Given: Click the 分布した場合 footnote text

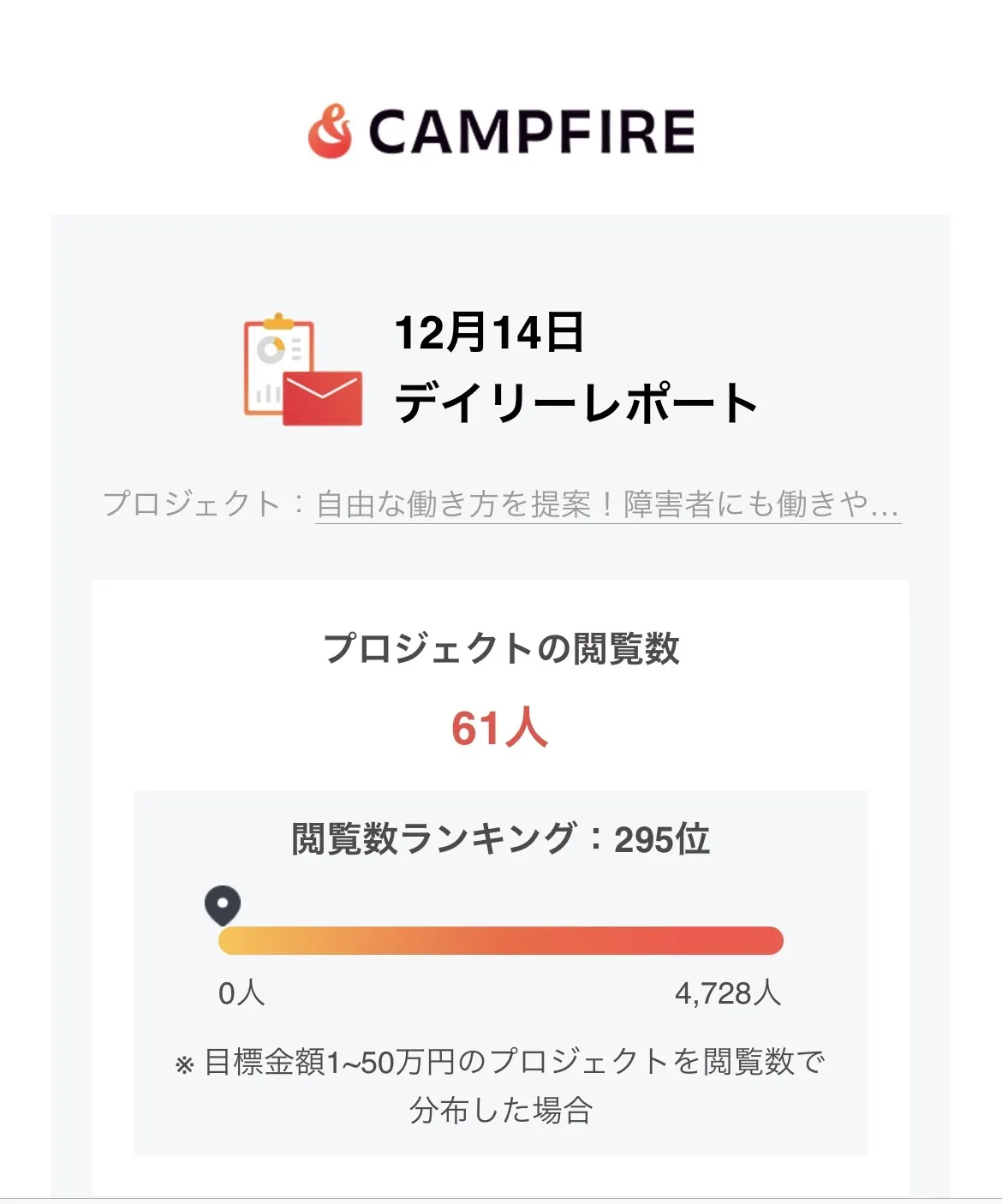Looking at the screenshot, I should (501, 1111).
